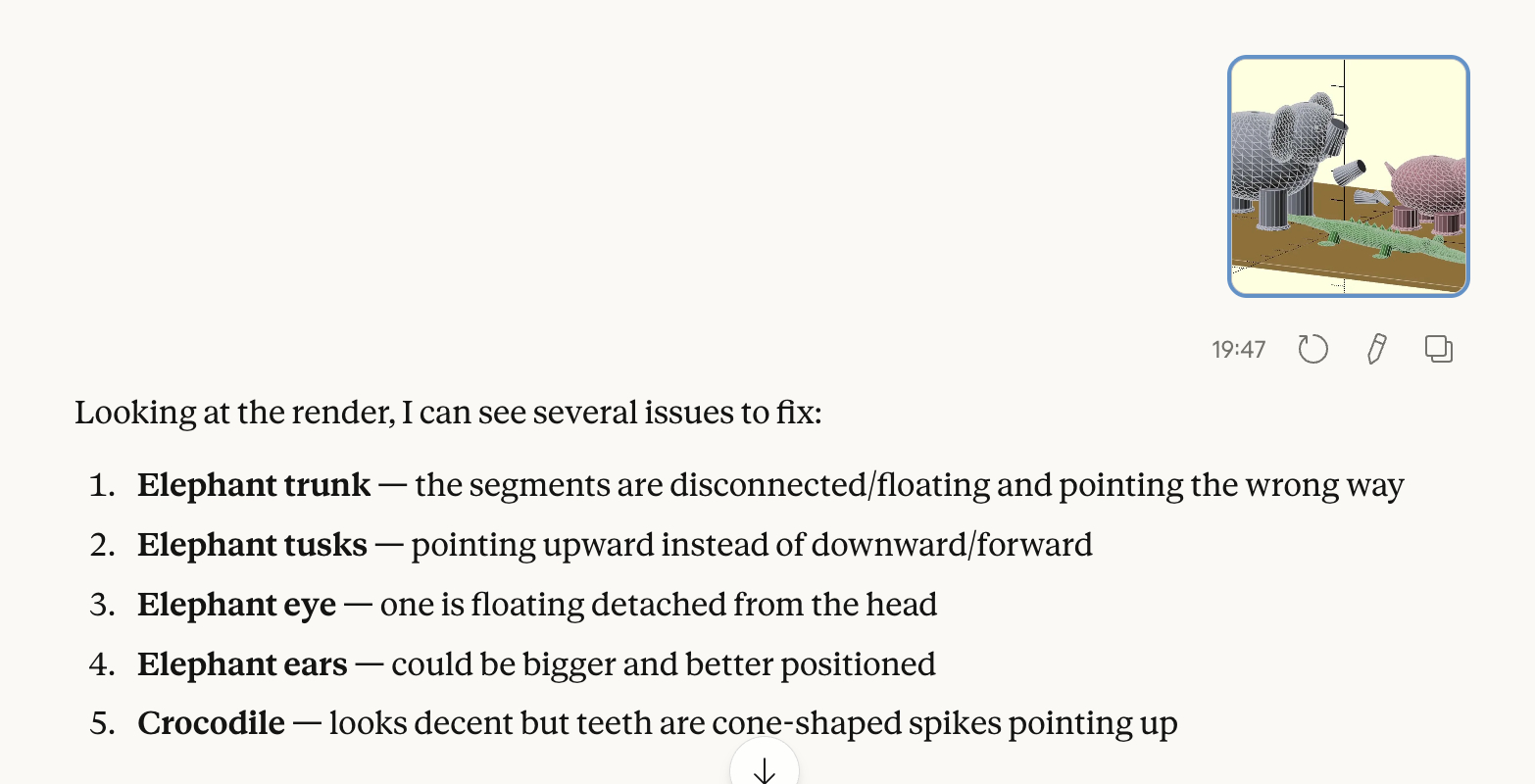The width and height of the screenshot is (1535, 784).
Task: Click the "Looking at the render" intro sentence
Action: [448, 413]
